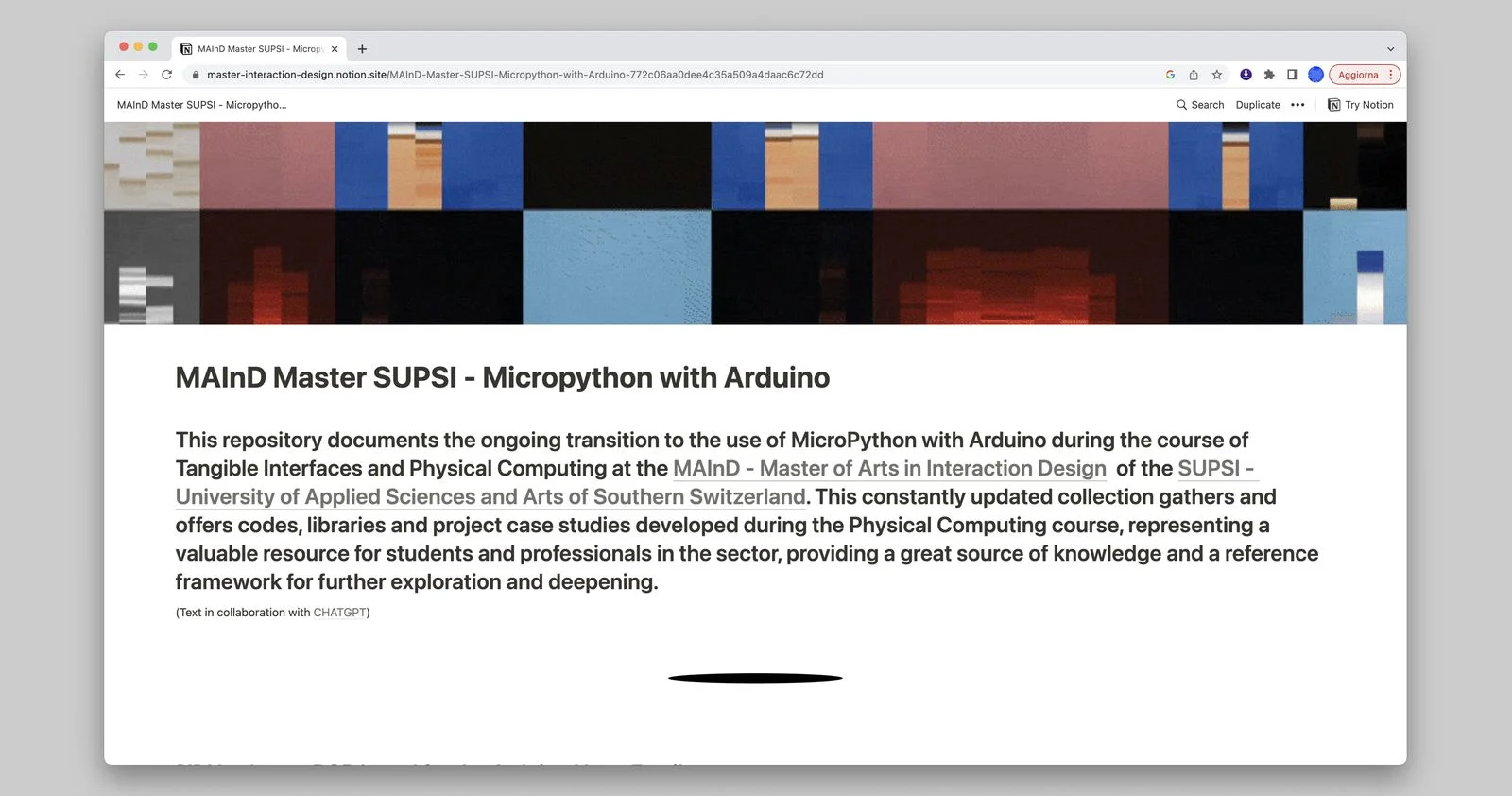The width and height of the screenshot is (1512, 796).
Task: Click the browser back arrow
Action: pyautogui.click(x=120, y=75)
